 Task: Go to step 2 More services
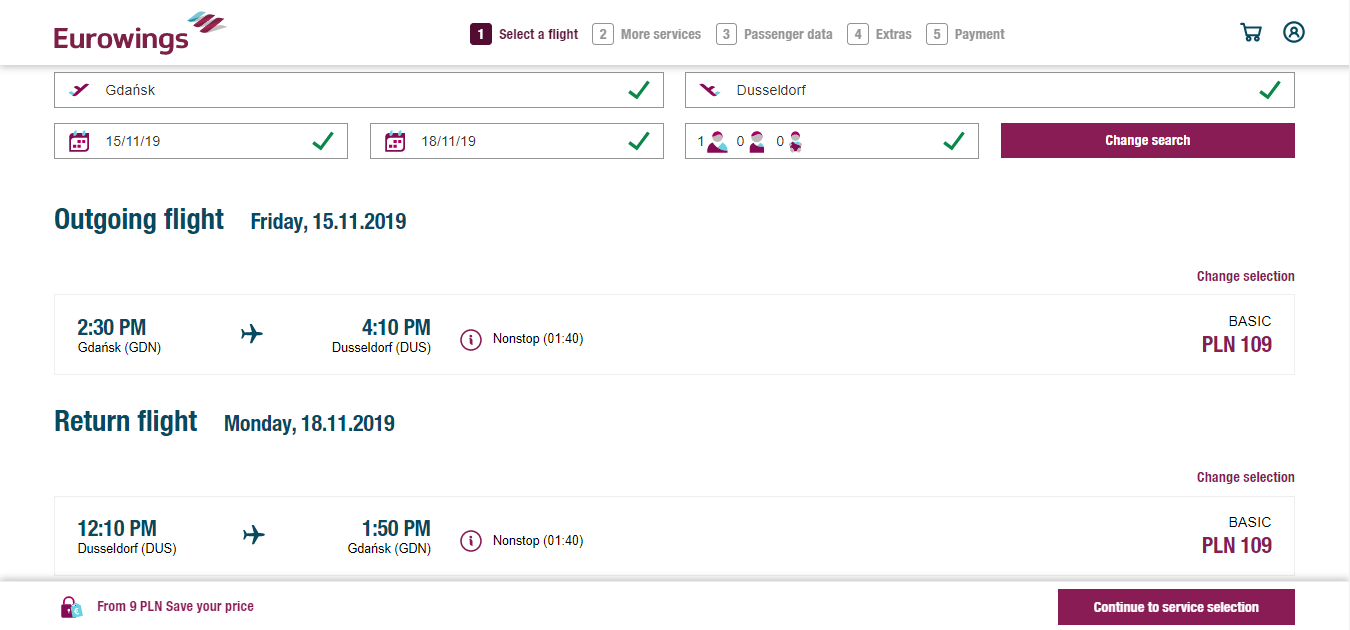[647, 34]
